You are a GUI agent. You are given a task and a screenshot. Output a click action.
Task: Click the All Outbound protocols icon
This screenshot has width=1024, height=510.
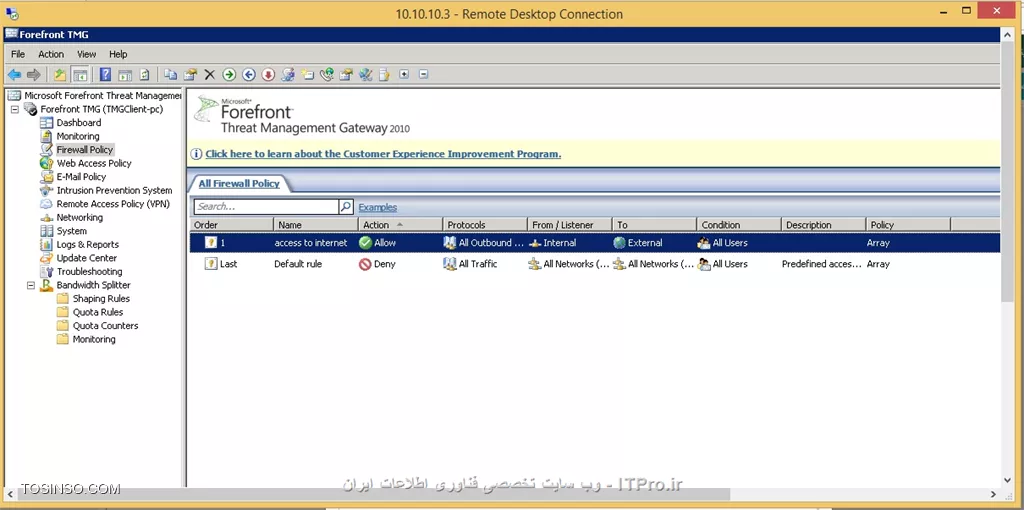(449, 243)
